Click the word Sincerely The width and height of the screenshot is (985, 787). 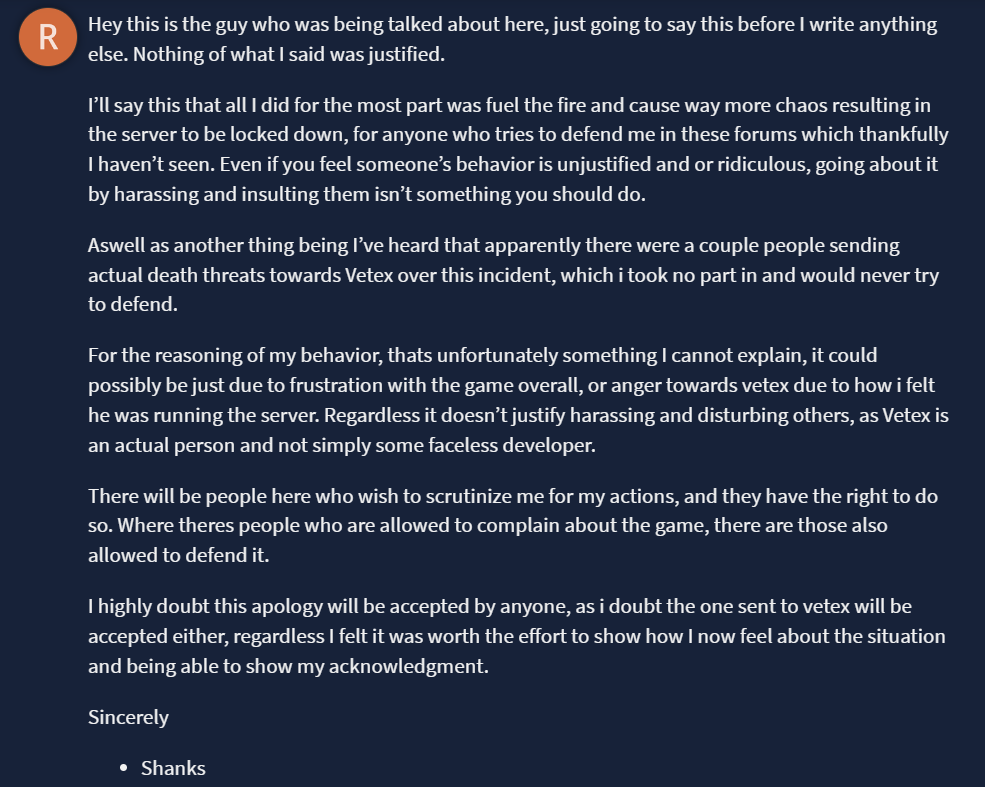pos(128,717)
